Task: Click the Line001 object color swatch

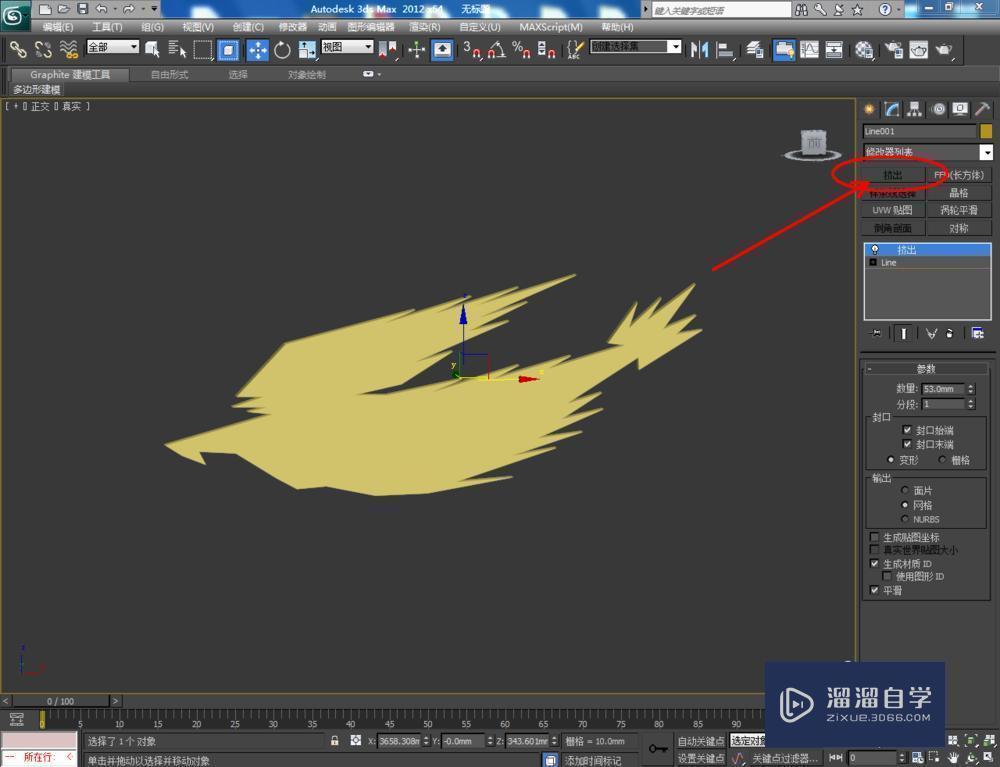Action: click(986, 131)
